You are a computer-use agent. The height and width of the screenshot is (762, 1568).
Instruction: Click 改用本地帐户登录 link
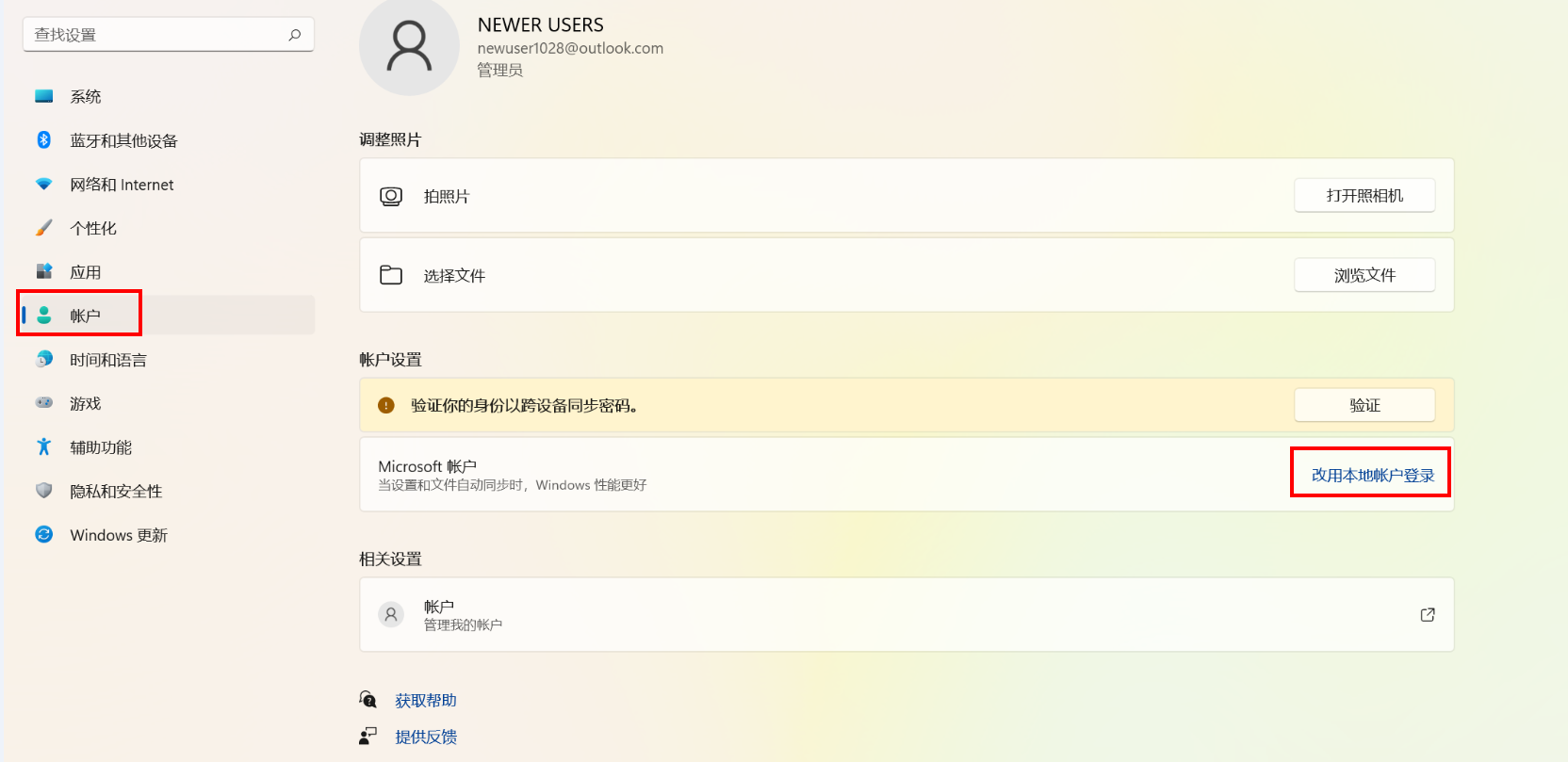1373,475
